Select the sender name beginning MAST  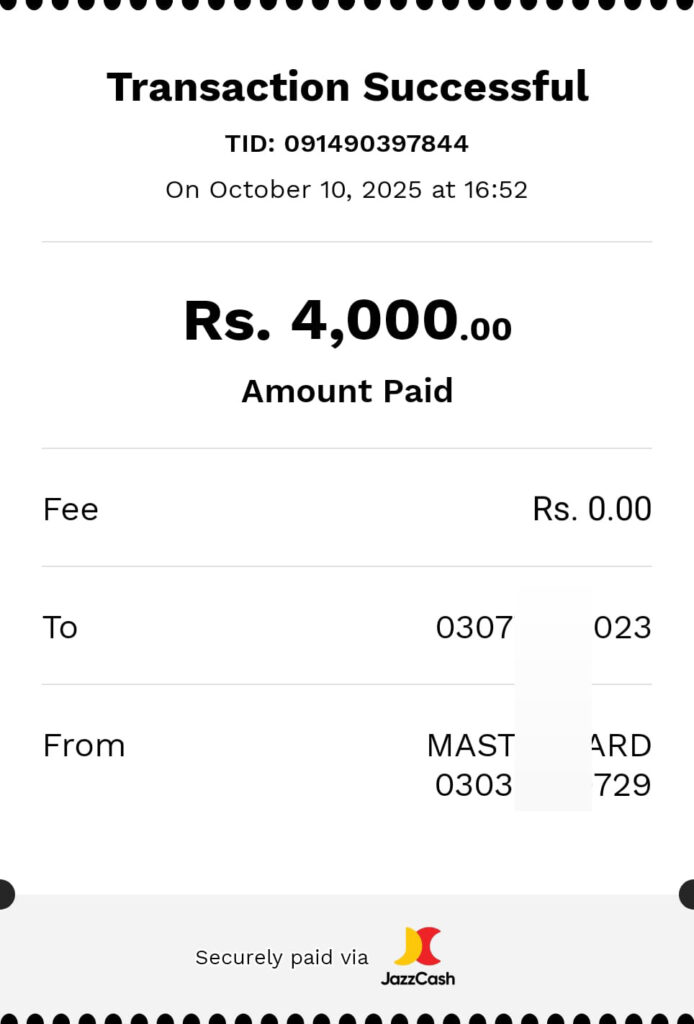(x=470, y=746)
